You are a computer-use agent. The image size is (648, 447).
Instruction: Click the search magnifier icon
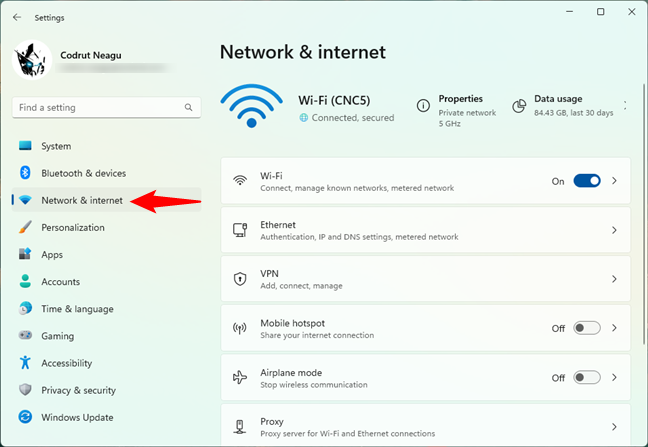point(188,107)
